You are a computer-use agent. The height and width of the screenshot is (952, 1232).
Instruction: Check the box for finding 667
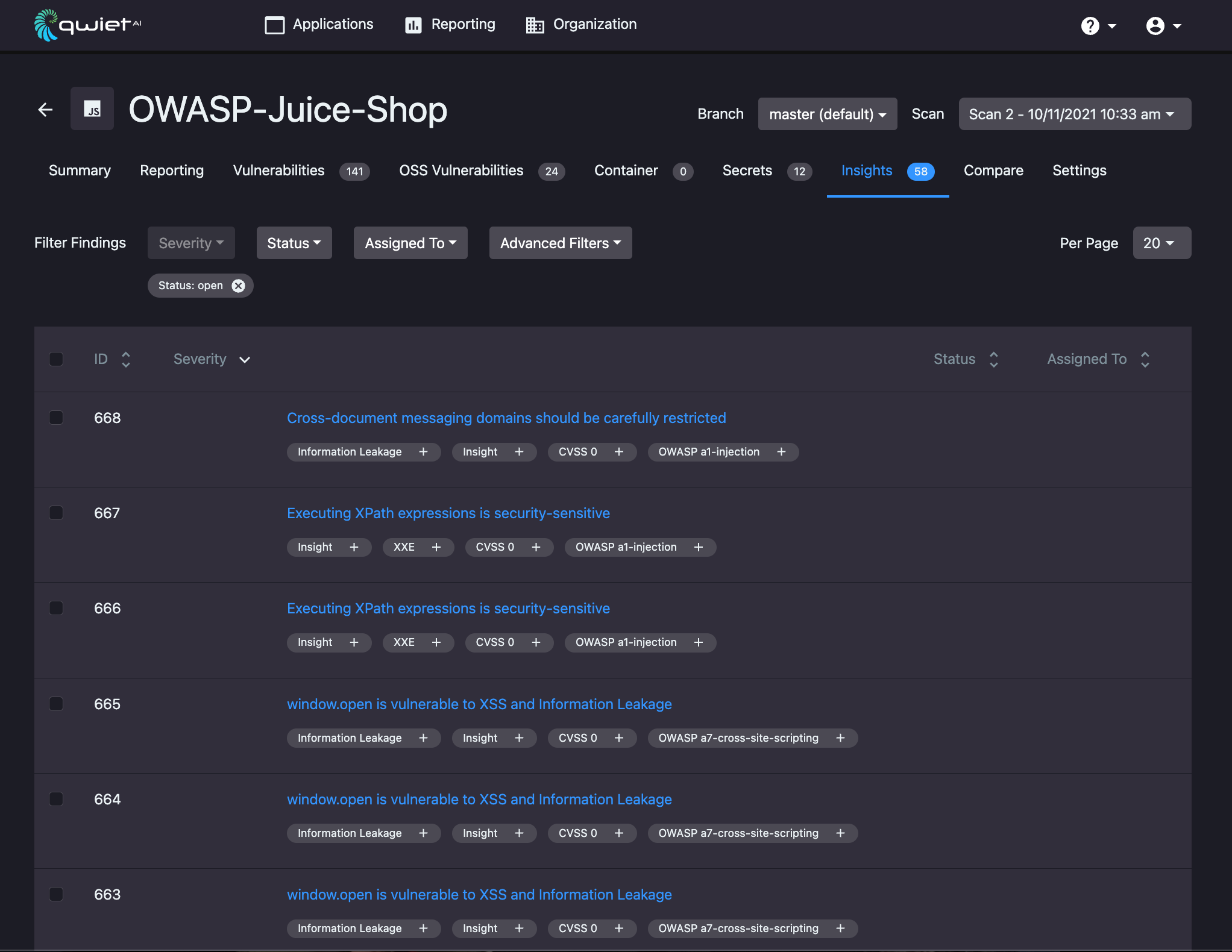[56, 513]
